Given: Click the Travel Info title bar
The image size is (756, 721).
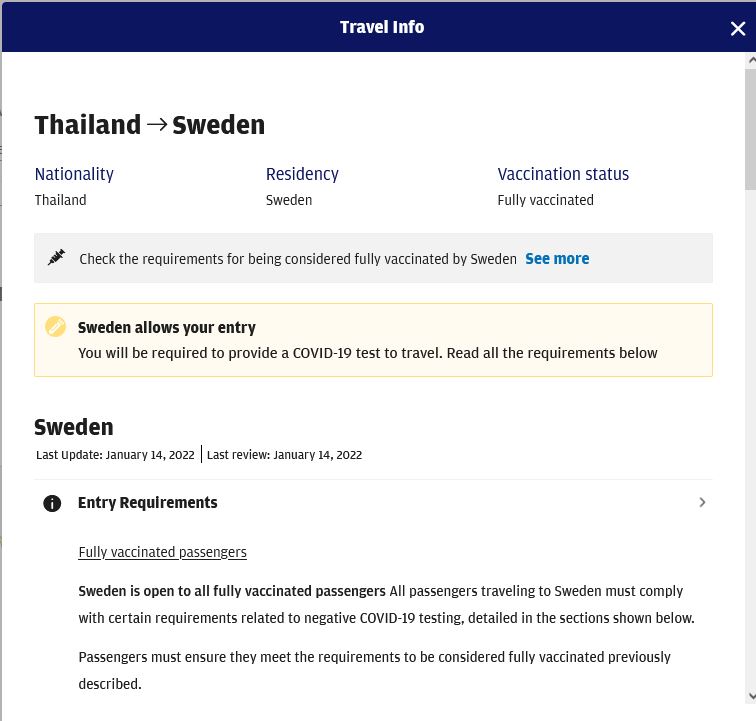Looking at the screenshot, I should [x=381, y=27].
